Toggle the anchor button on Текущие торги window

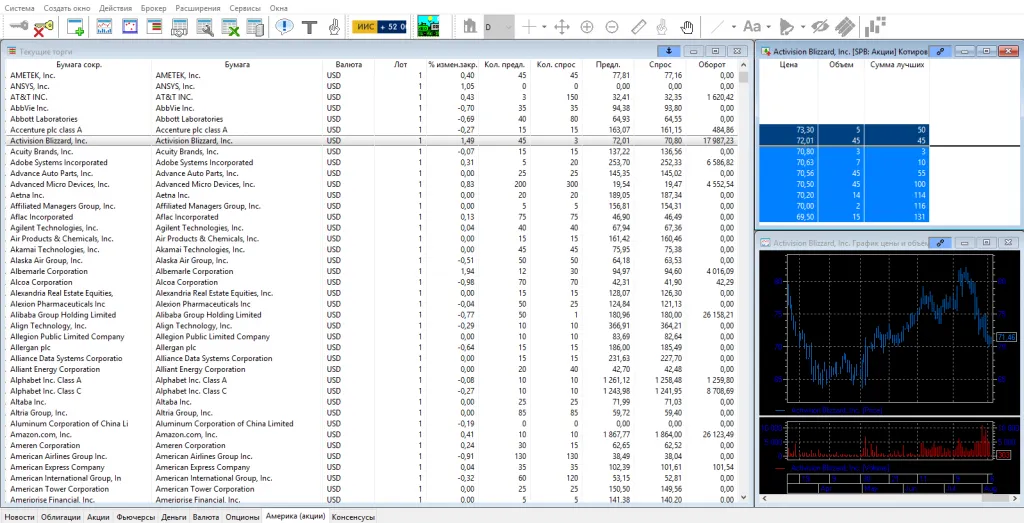[x=667, y=50]
